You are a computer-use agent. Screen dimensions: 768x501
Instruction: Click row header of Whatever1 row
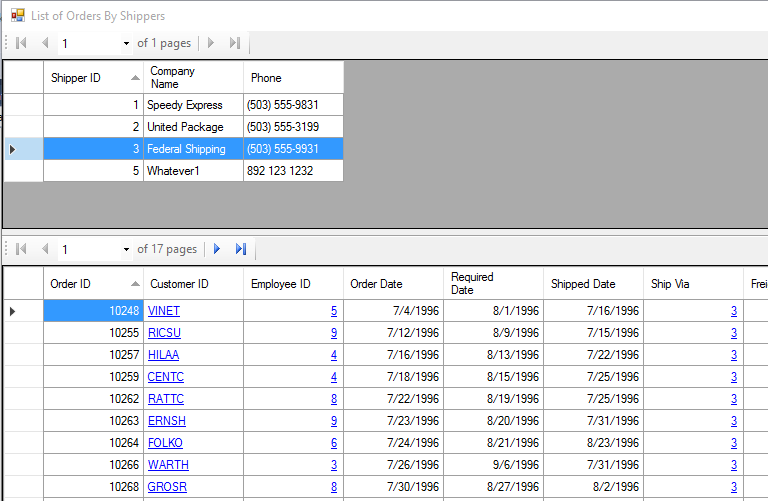(24, 171)
